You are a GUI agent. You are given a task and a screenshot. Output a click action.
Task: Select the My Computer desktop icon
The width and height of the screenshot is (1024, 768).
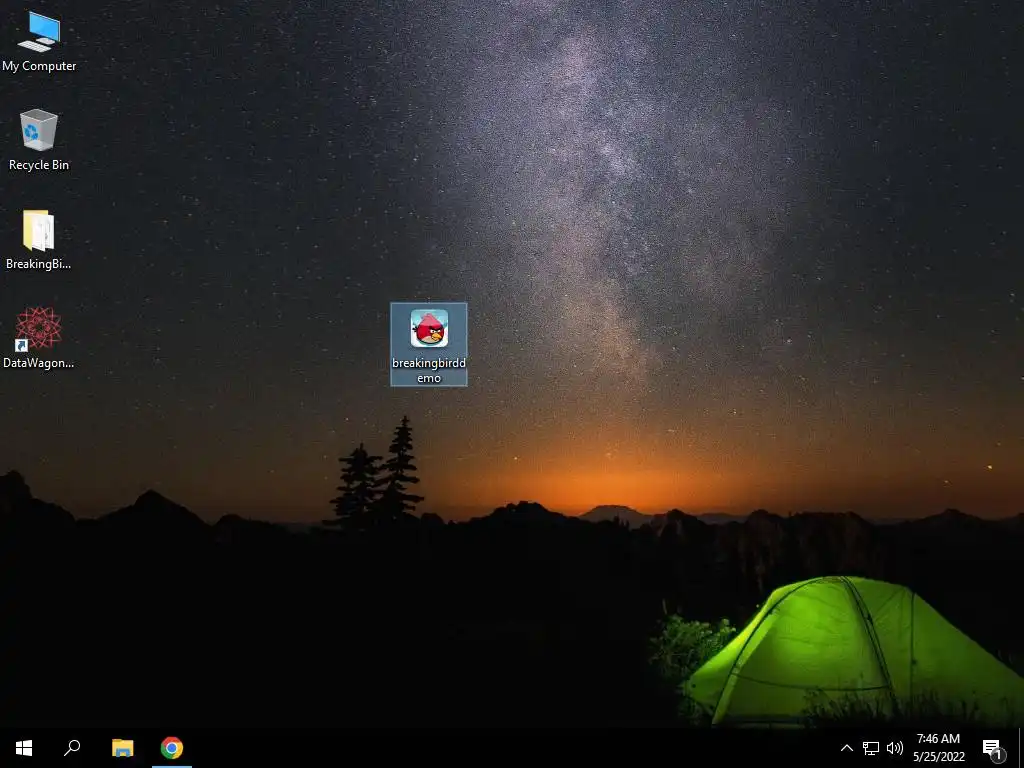pyautogui.click(x=39, y=41)
